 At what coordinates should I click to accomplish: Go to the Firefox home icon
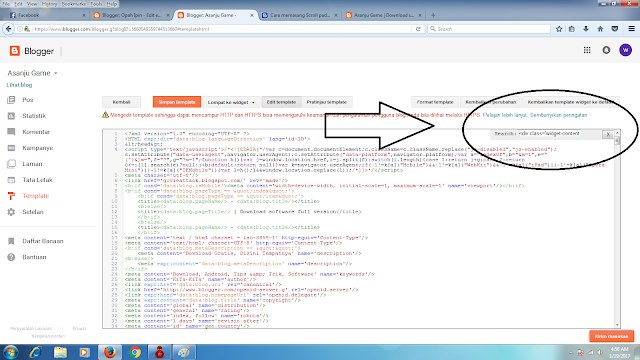(600, 29)
